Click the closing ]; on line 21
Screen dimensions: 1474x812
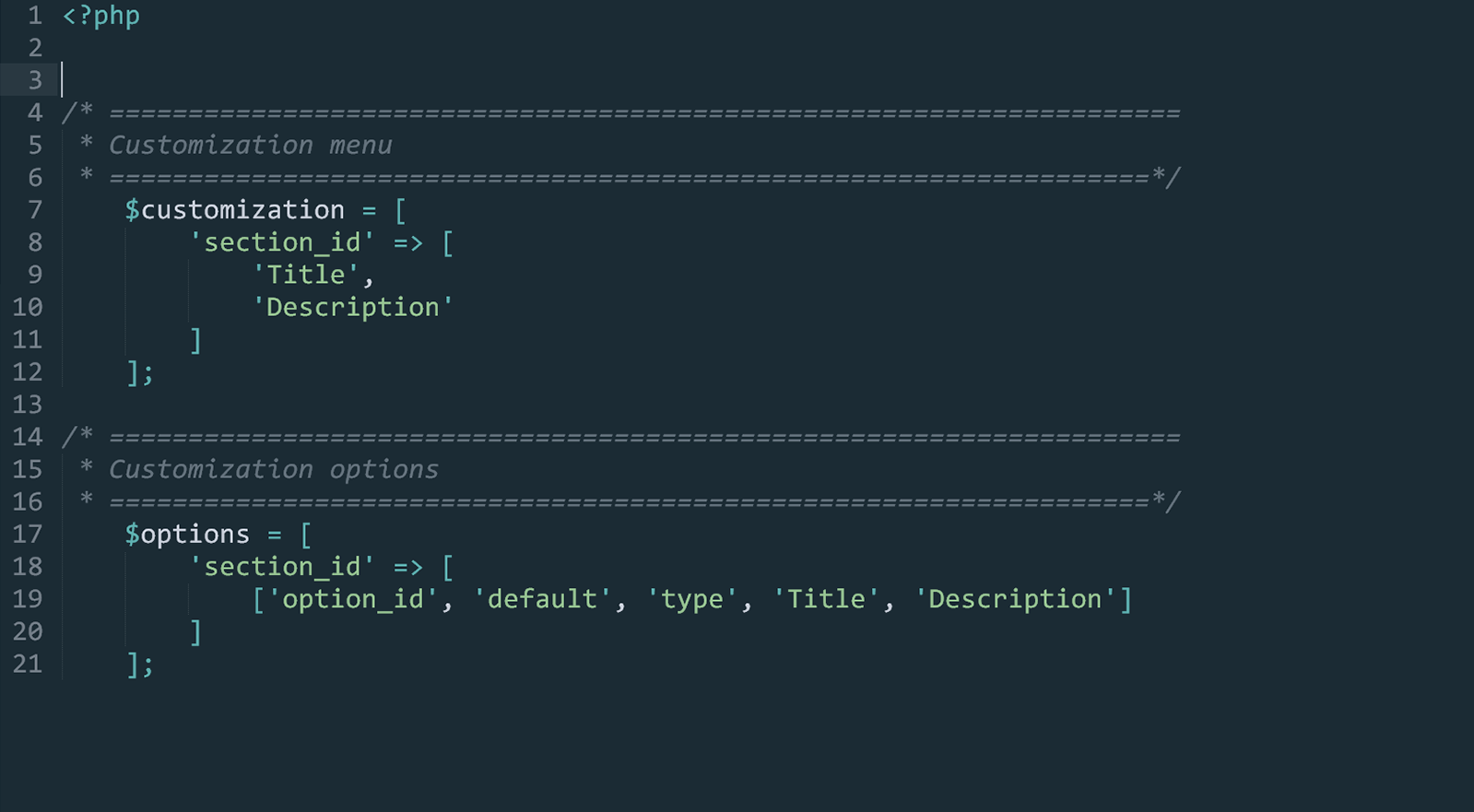click(140, 665)
